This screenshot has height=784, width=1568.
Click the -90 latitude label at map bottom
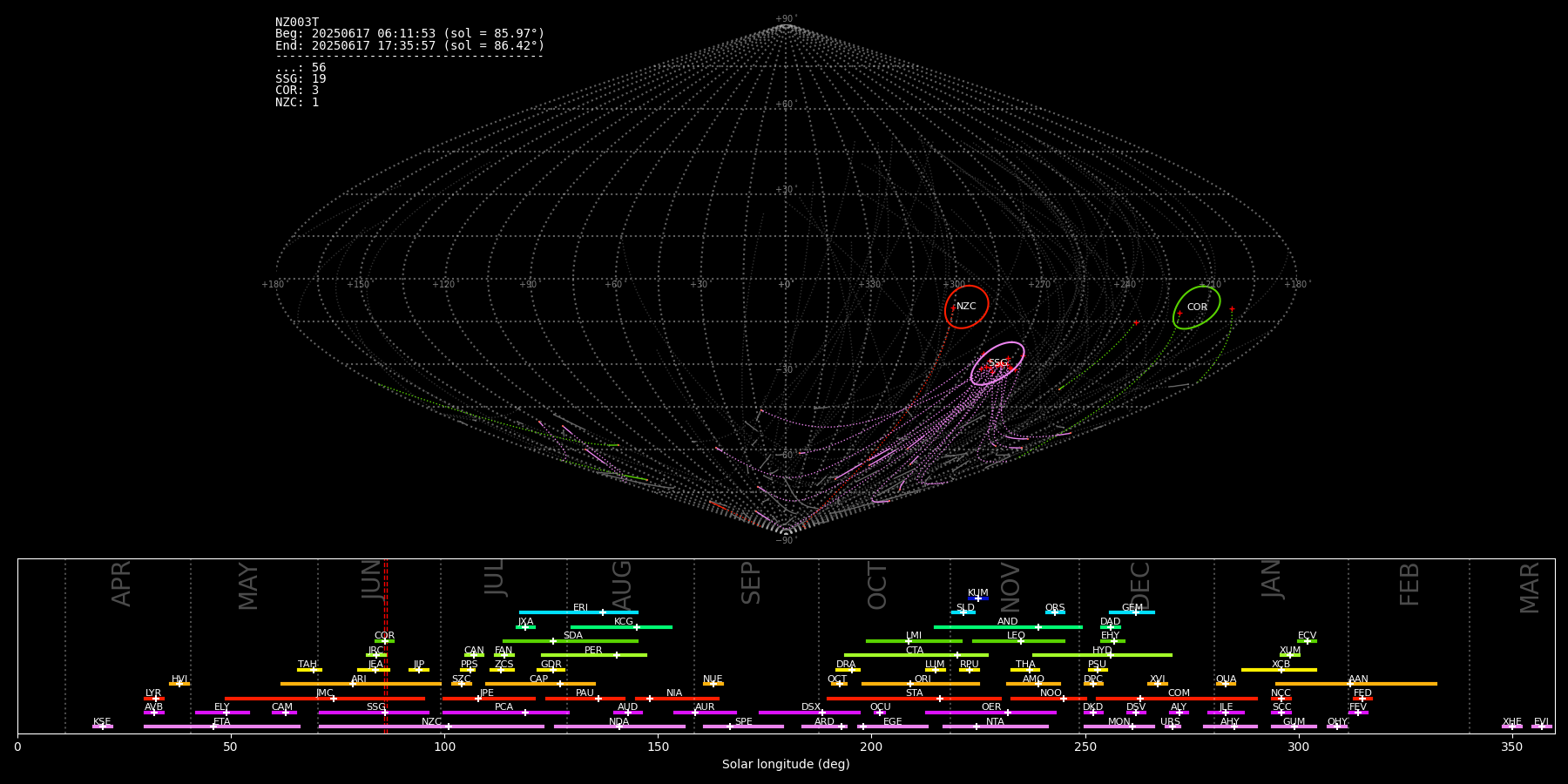coord(785,540)
